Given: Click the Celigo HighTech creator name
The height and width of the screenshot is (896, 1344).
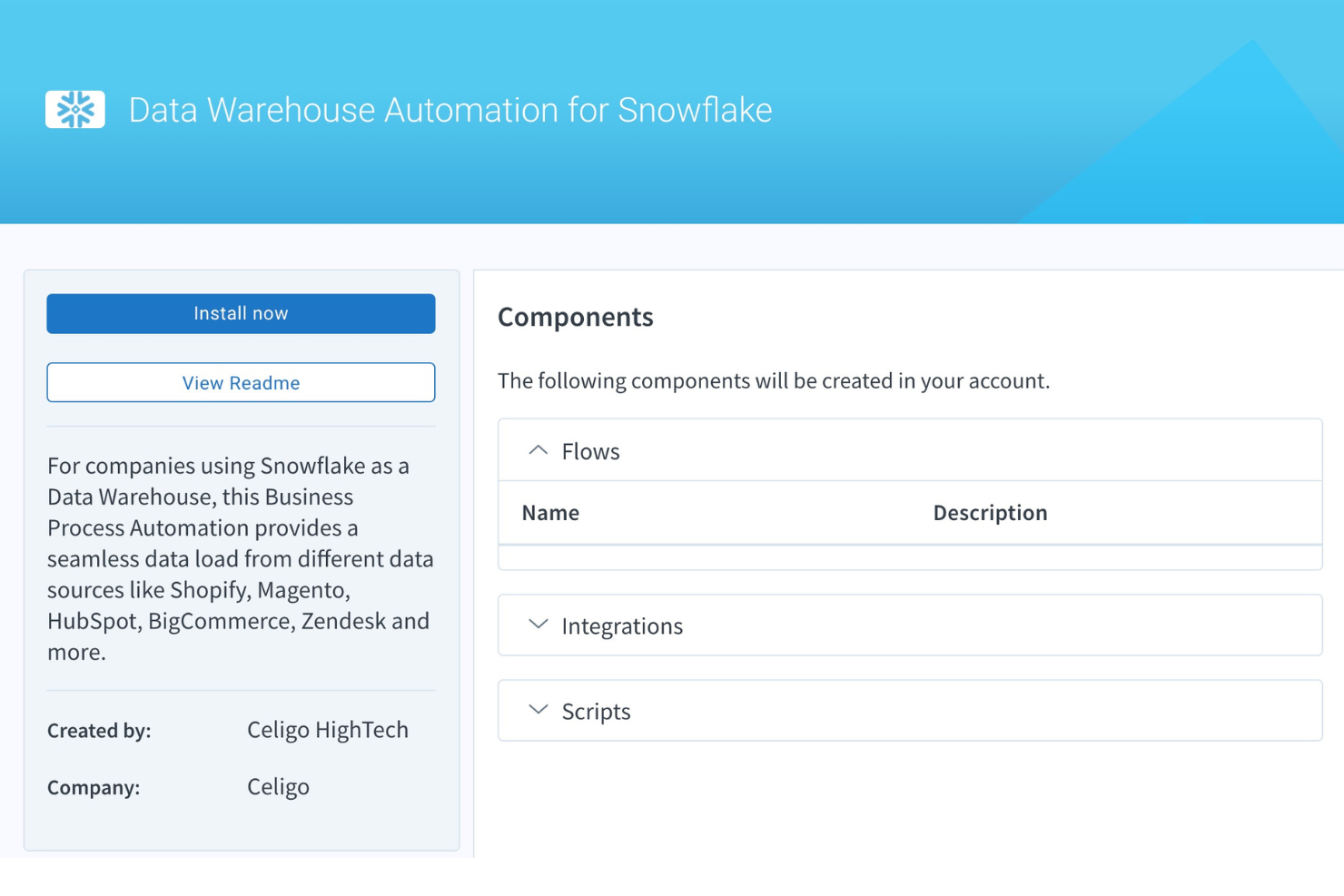Looking at the screenshot, I should click(328, 730).
